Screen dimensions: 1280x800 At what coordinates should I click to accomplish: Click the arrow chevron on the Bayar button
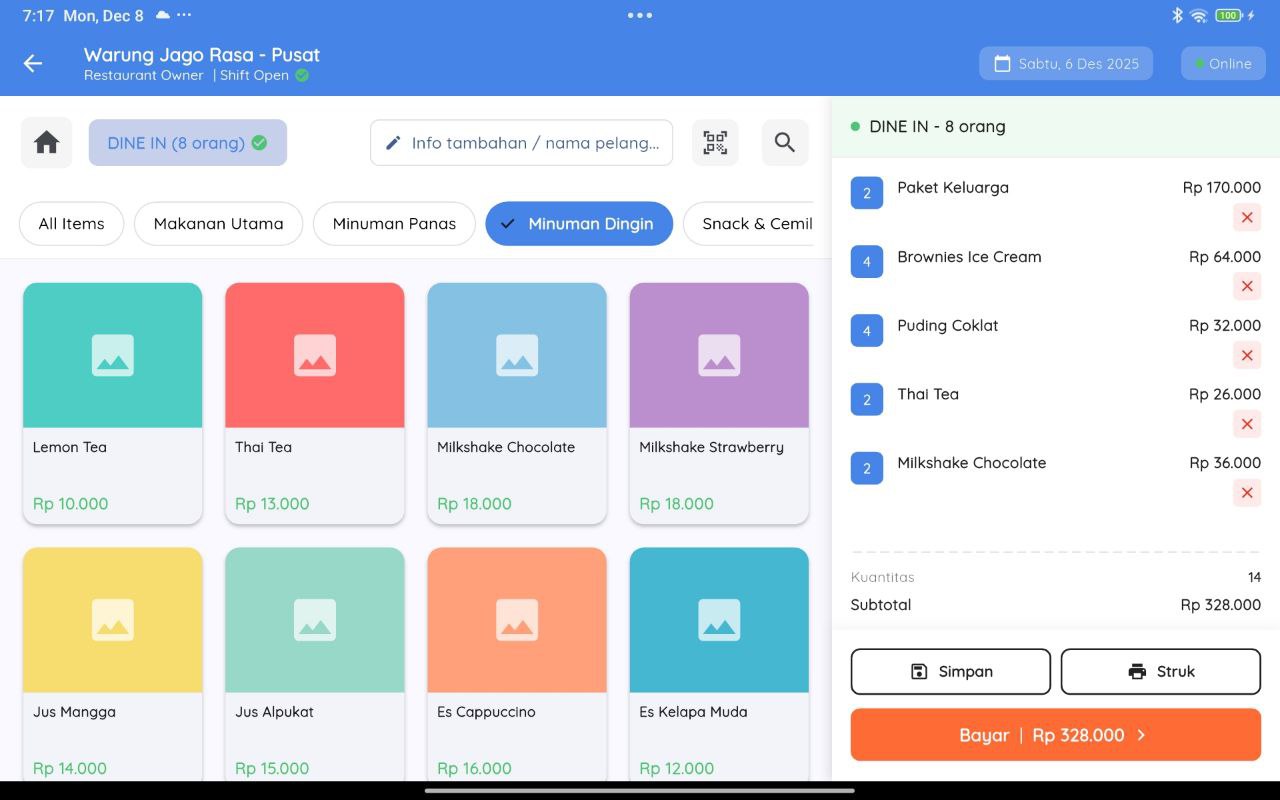point(1139,734)
